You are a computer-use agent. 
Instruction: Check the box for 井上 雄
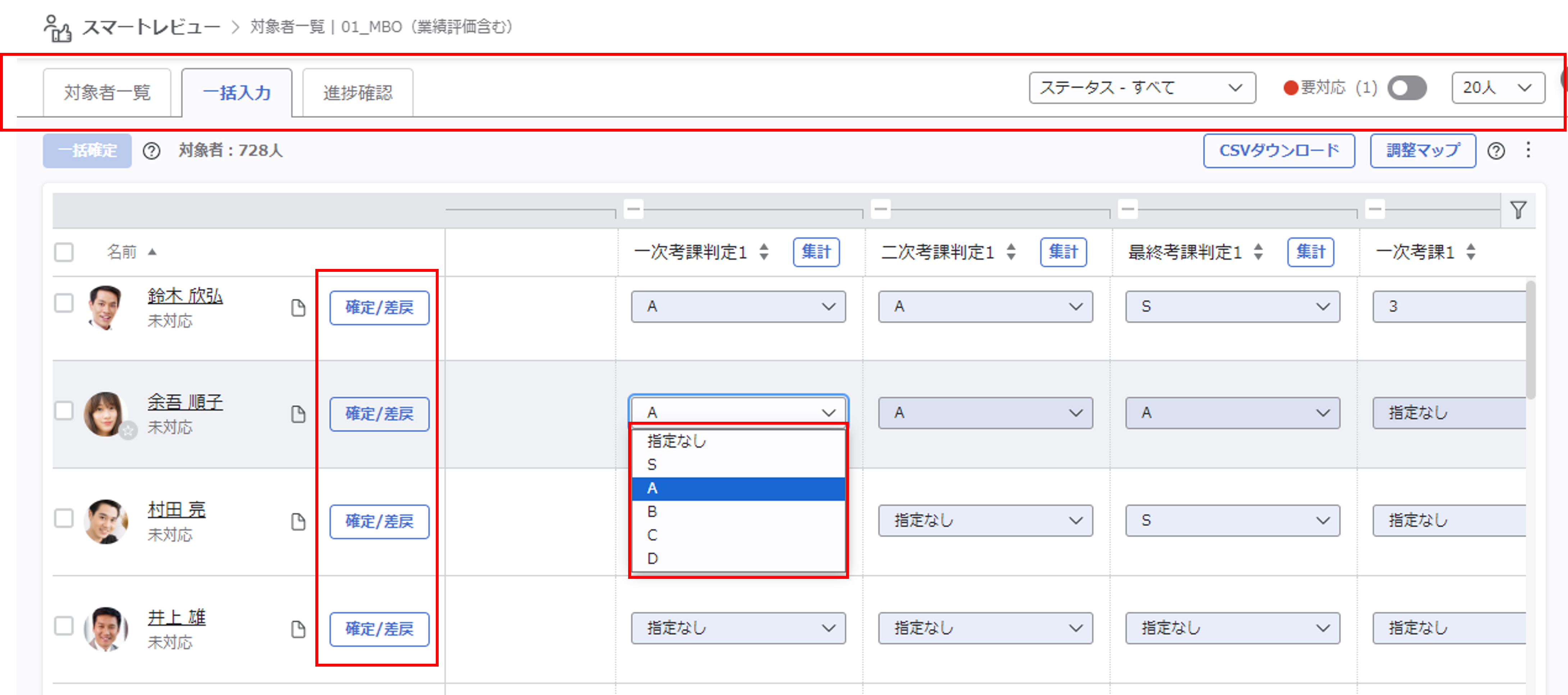pos(64,626)
